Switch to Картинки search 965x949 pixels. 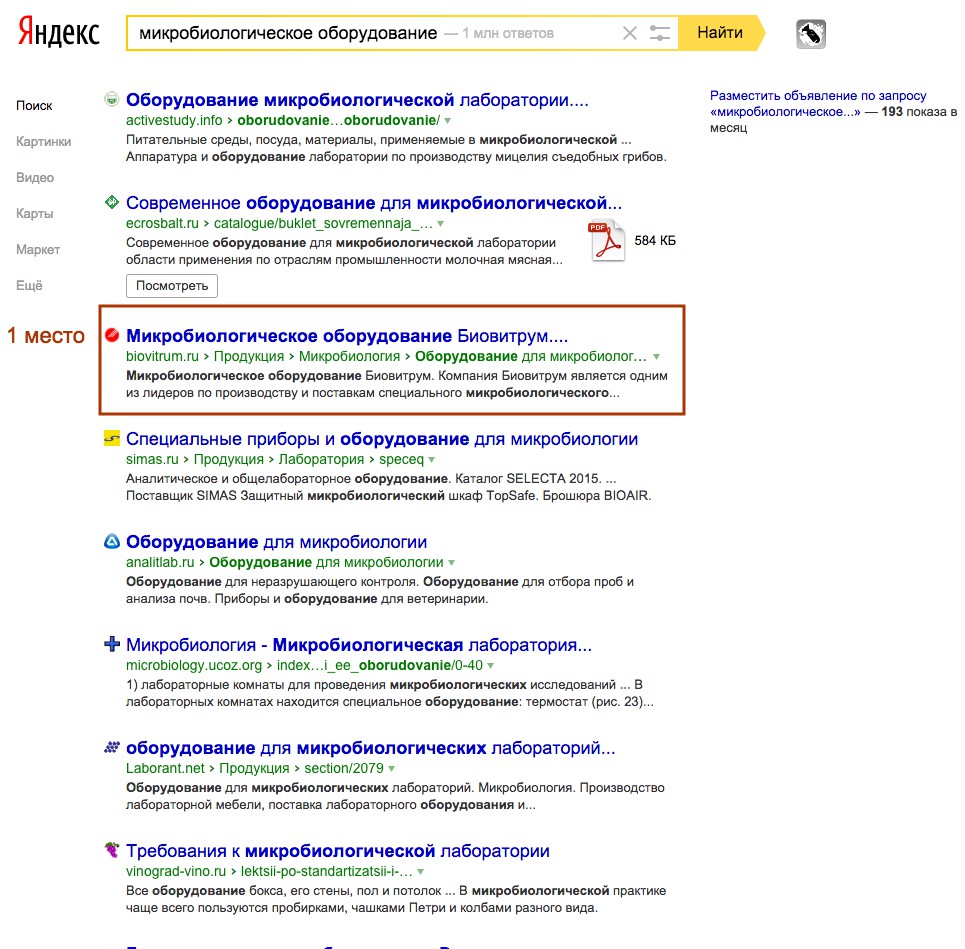44,142
